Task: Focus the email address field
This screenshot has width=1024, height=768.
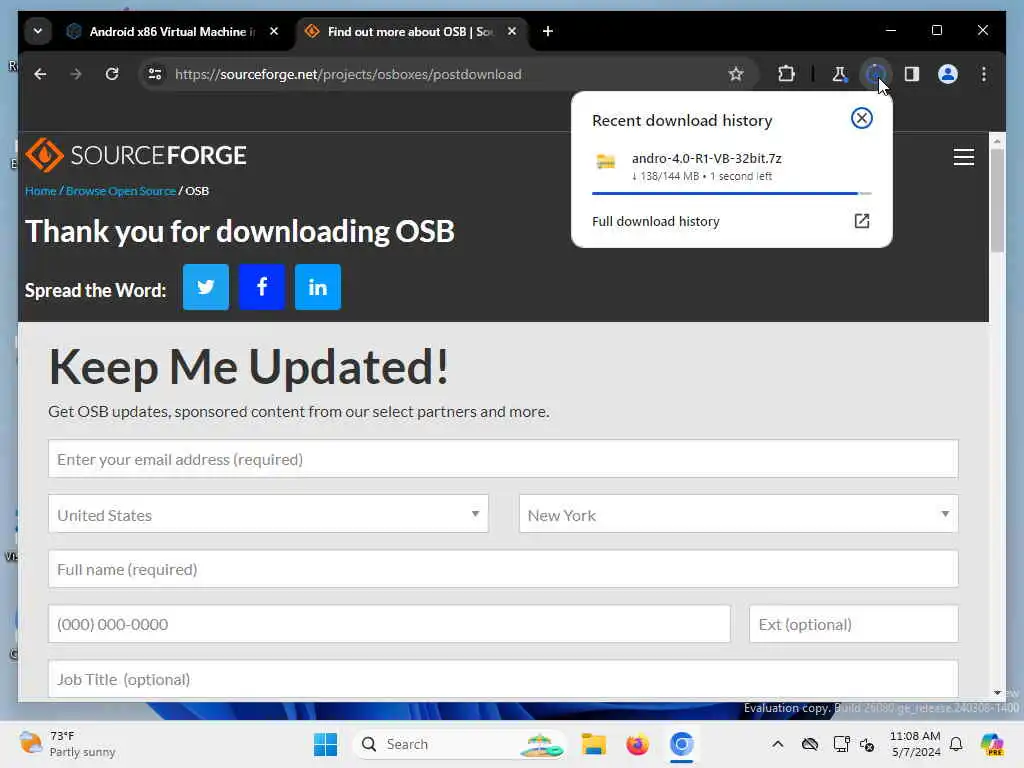Action: (x=503, y=459)
